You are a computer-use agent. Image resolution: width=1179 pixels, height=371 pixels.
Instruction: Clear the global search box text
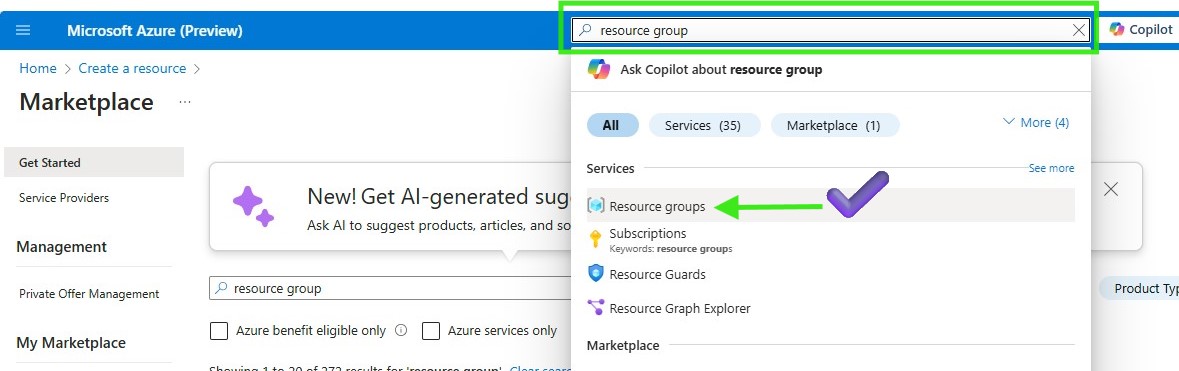1079,30
